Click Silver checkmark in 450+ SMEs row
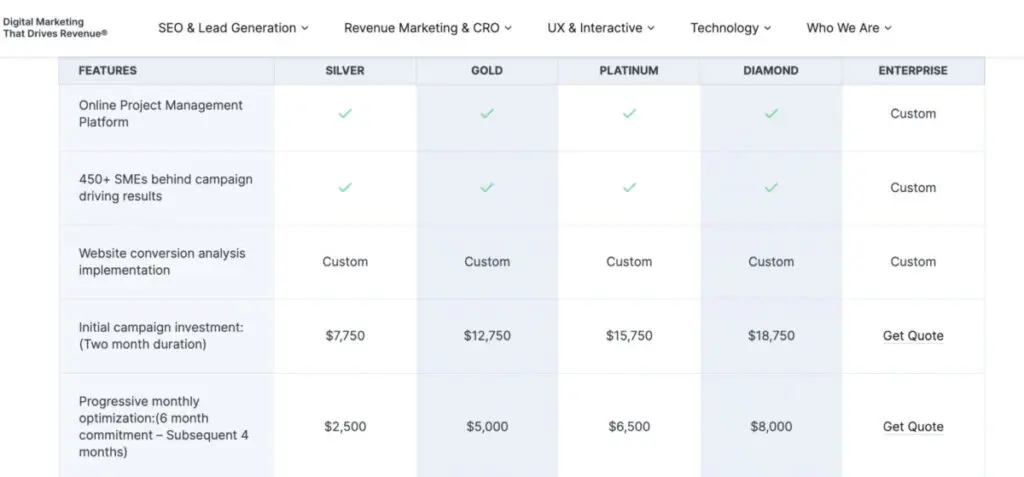 coord(345,188)
